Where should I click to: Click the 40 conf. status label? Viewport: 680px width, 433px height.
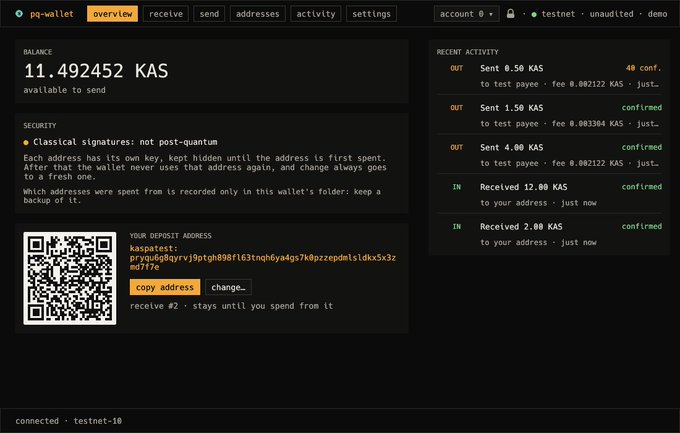pyautogui.click(x=644, y=68)
